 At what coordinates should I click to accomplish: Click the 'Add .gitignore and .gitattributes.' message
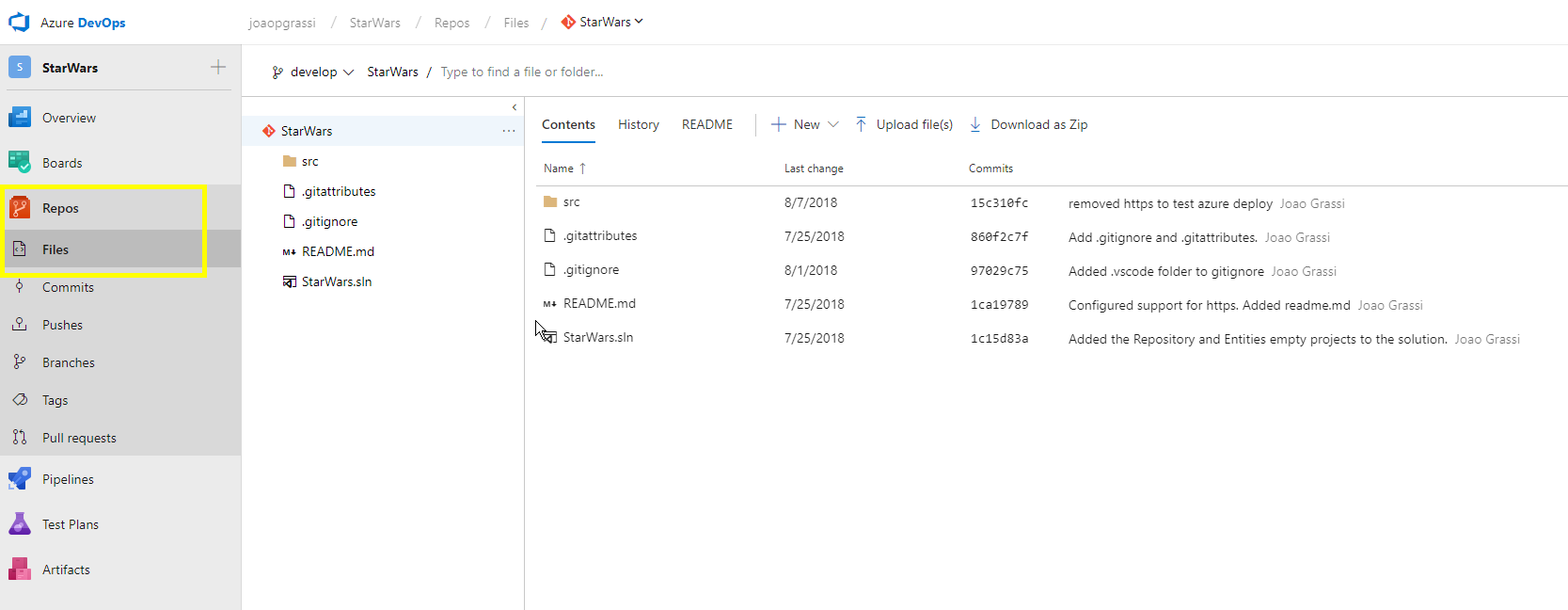(1163, 237)
